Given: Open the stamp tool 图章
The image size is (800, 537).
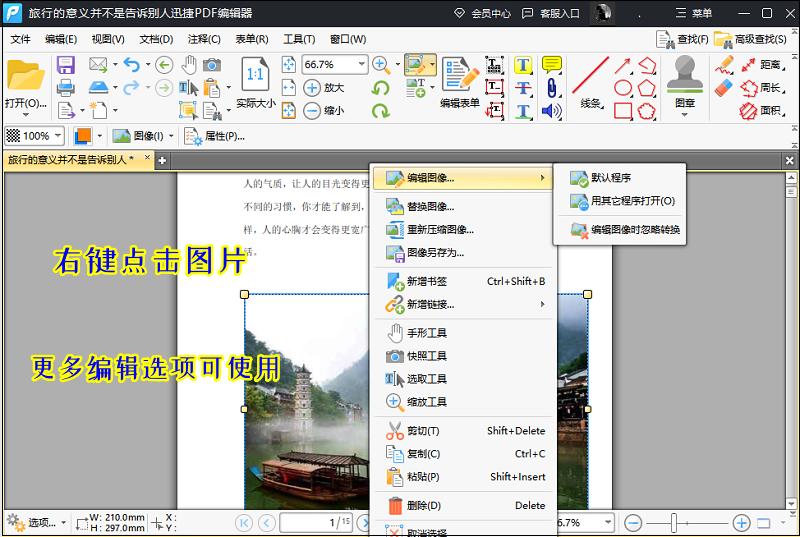Looking at the screenshot, I should click(685, 84).
